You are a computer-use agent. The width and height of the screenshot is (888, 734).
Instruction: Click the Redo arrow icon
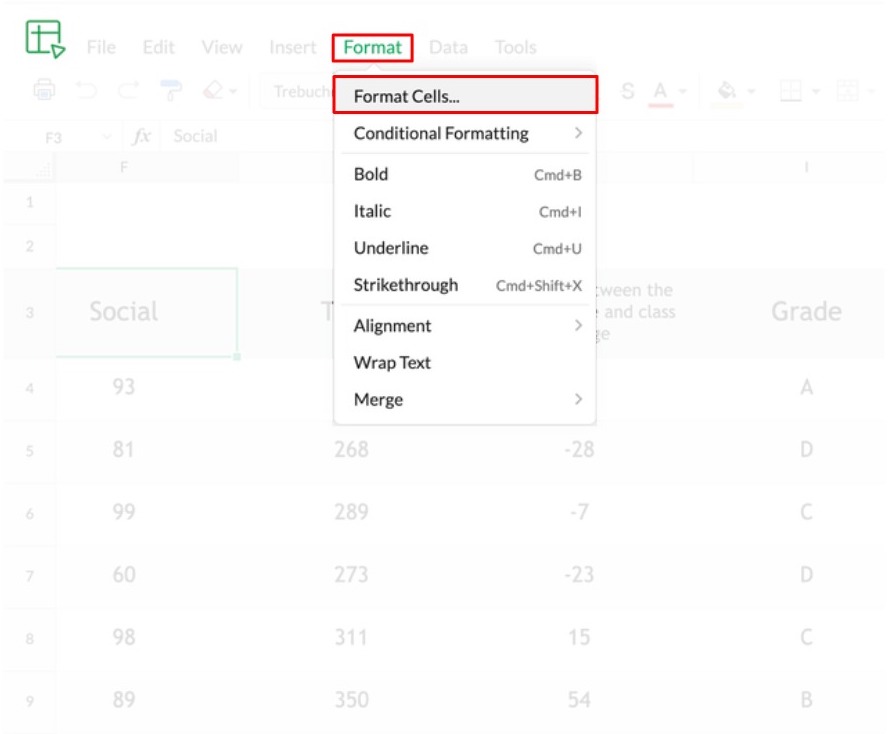tap(128, 91)
